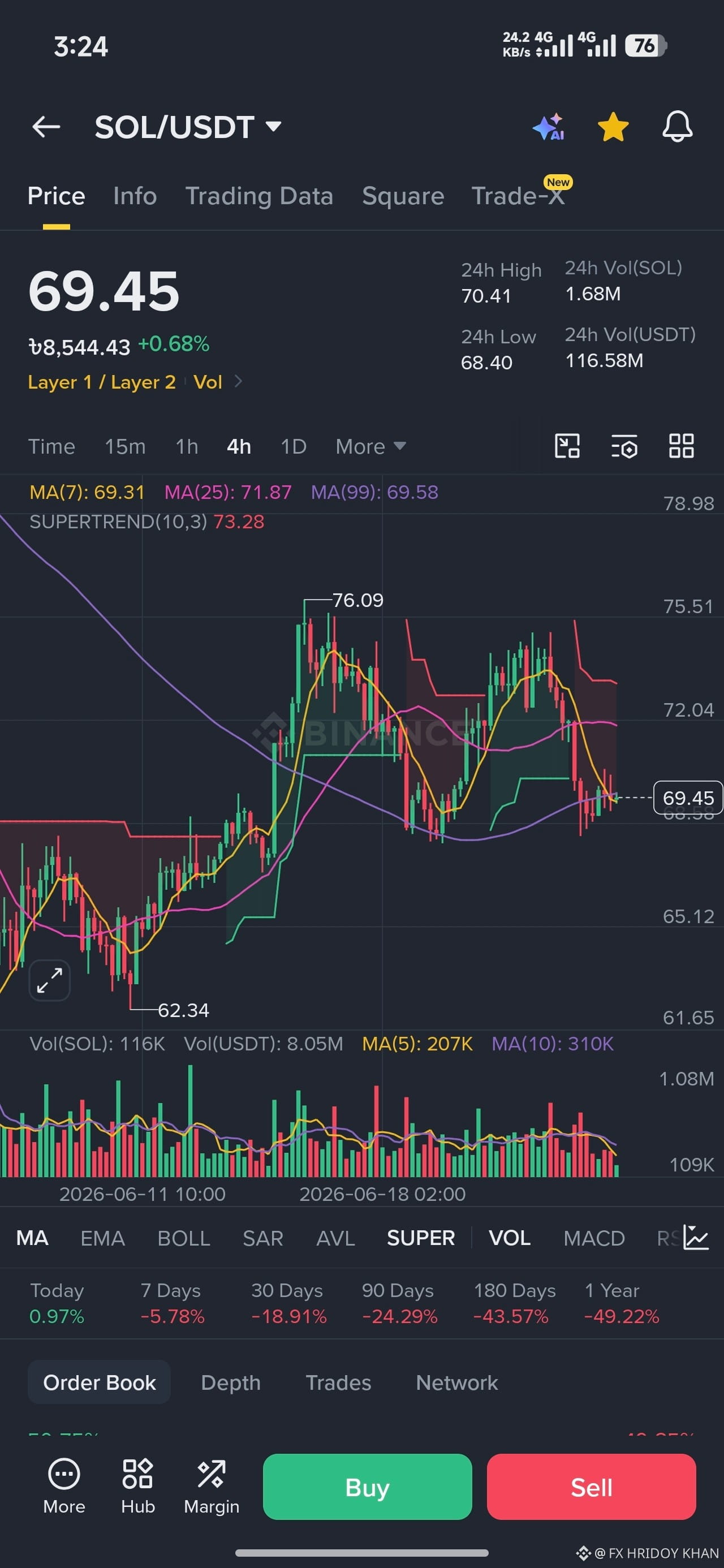Tap the 1 Year -49.22% performance

(622, 1303)
